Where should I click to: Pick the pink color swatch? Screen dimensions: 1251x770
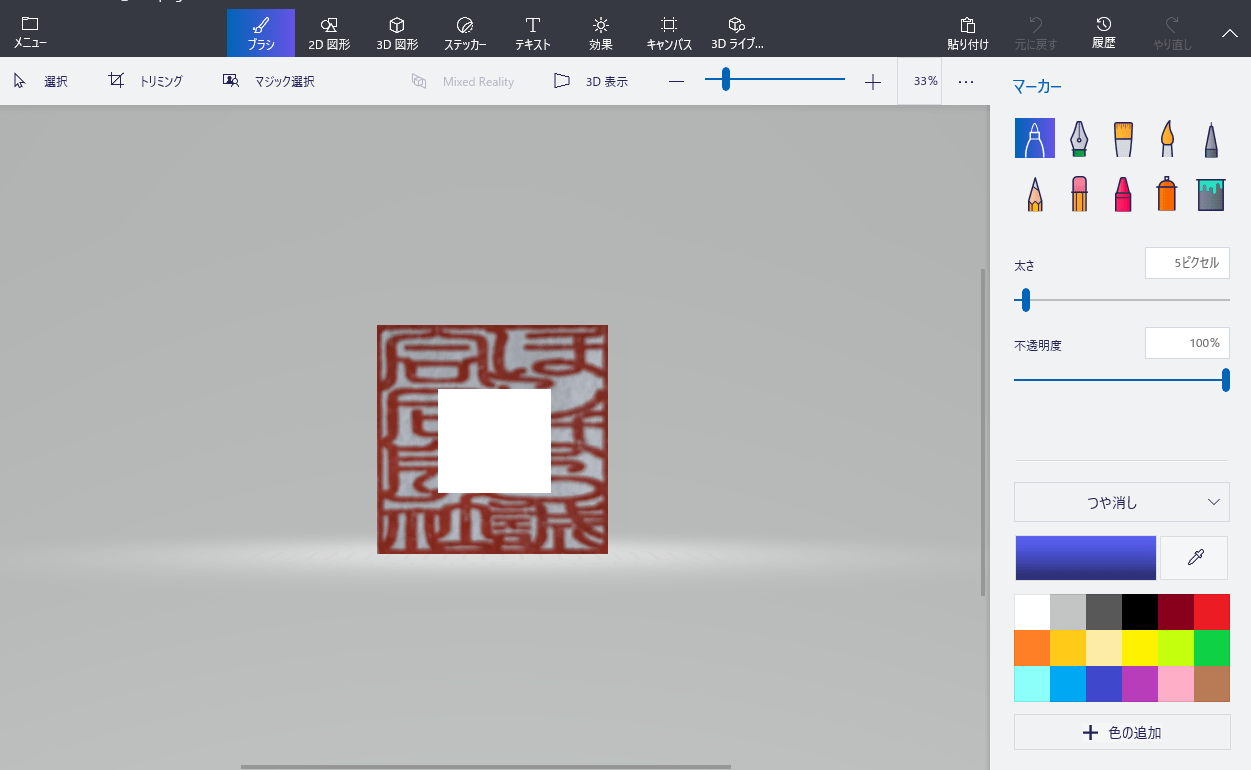[1176, 684]
